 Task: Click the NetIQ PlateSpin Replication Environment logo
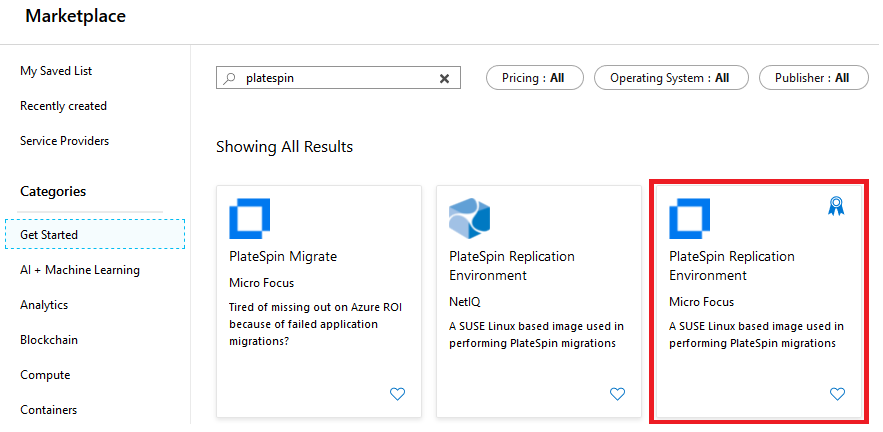tap(469, 218)
